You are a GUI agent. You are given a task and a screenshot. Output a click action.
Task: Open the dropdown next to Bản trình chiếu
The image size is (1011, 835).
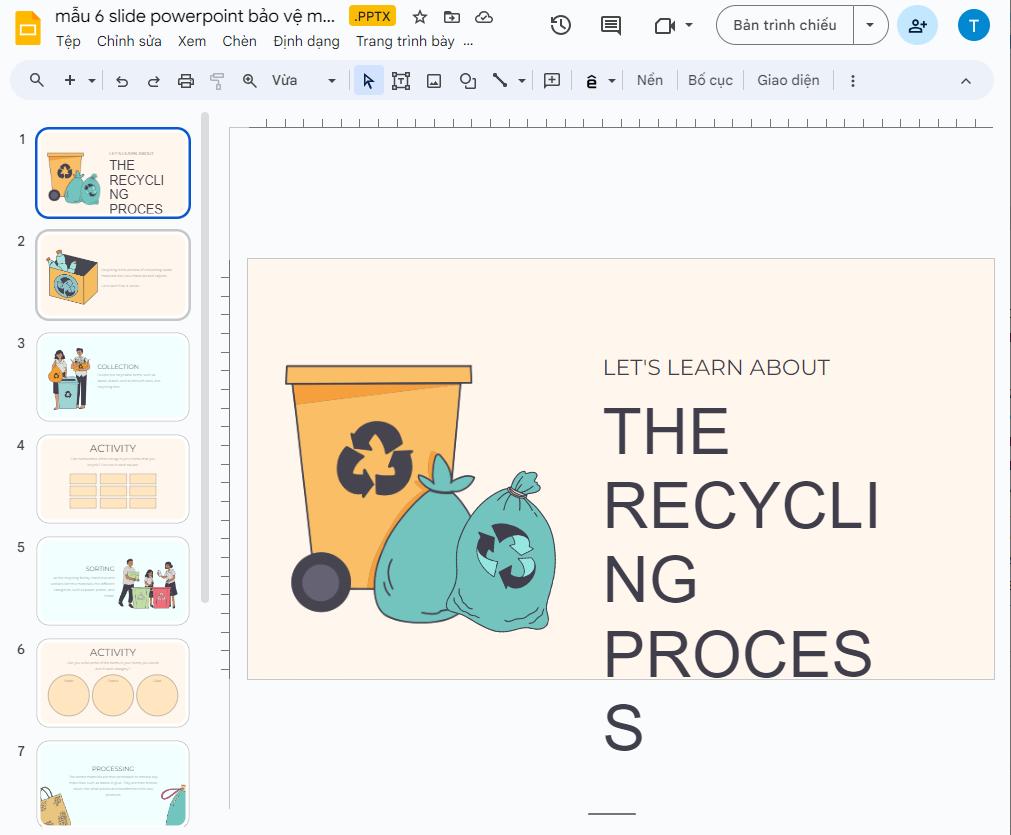coord(869,25)
